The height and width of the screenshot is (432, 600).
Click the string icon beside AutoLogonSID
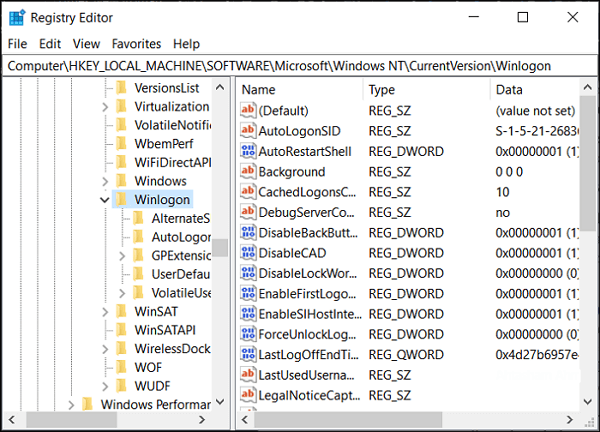248,130
